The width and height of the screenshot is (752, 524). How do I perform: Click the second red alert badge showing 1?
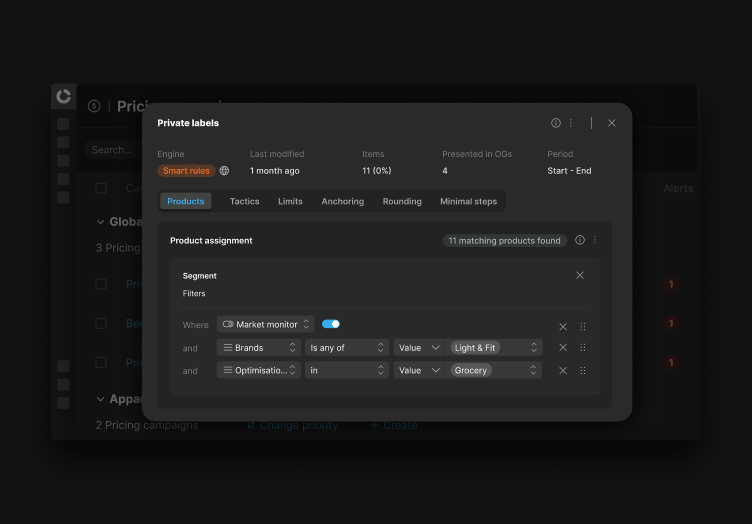point(671,324)
